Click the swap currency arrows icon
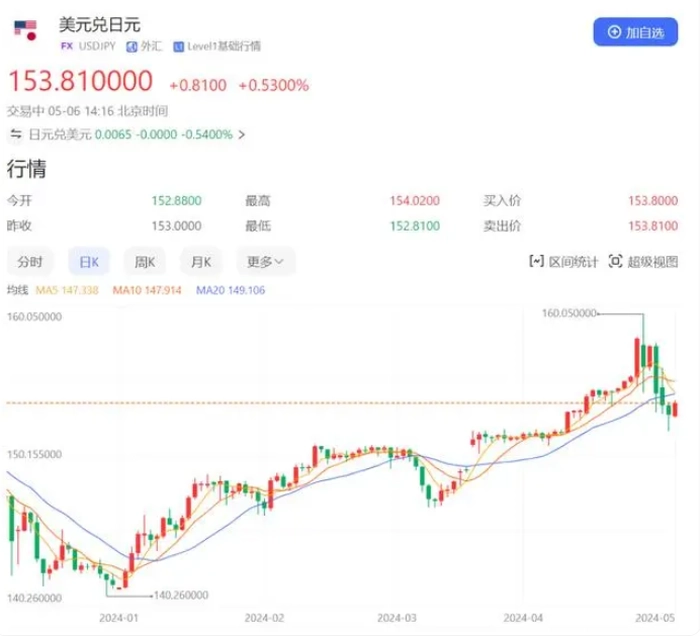 click(16, 134)
